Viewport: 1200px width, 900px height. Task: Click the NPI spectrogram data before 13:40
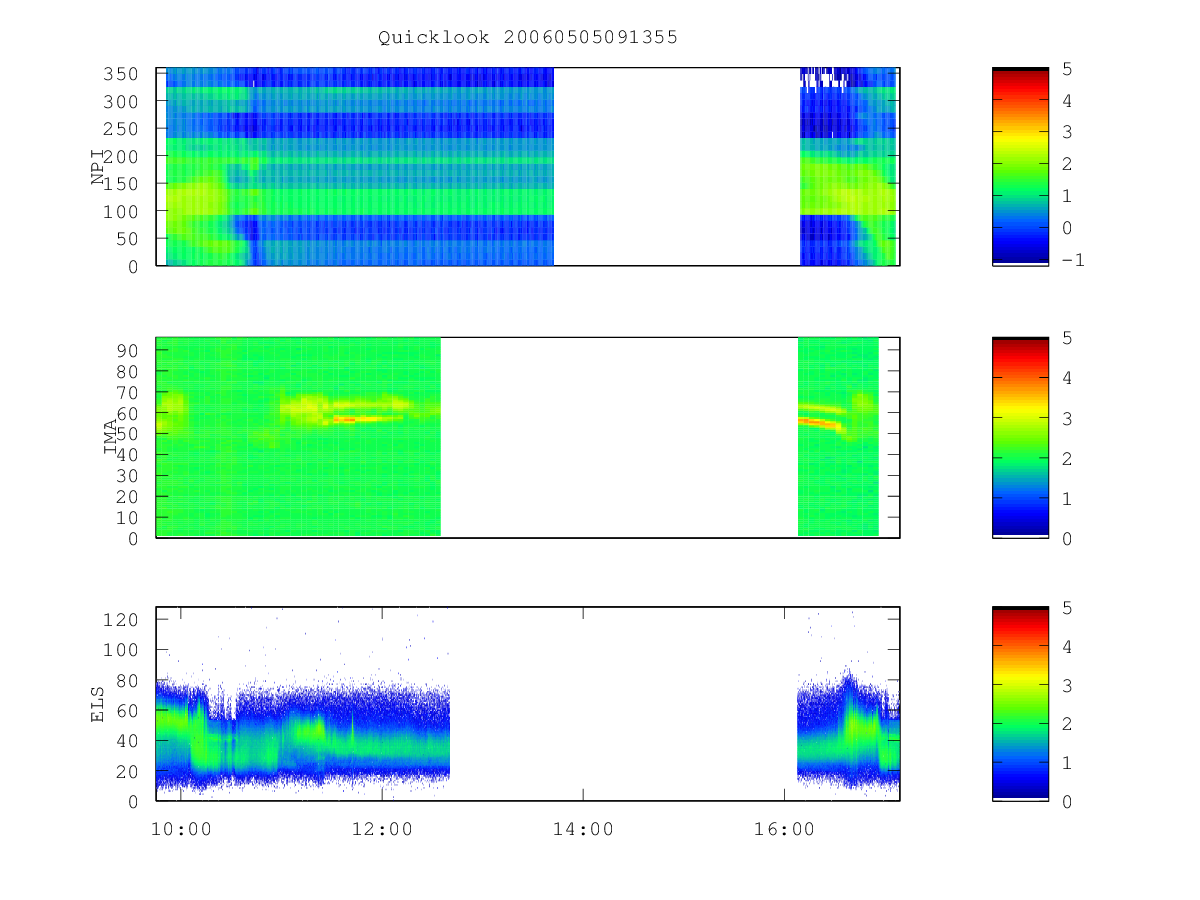pyautogui.click(x=360, y=167)
